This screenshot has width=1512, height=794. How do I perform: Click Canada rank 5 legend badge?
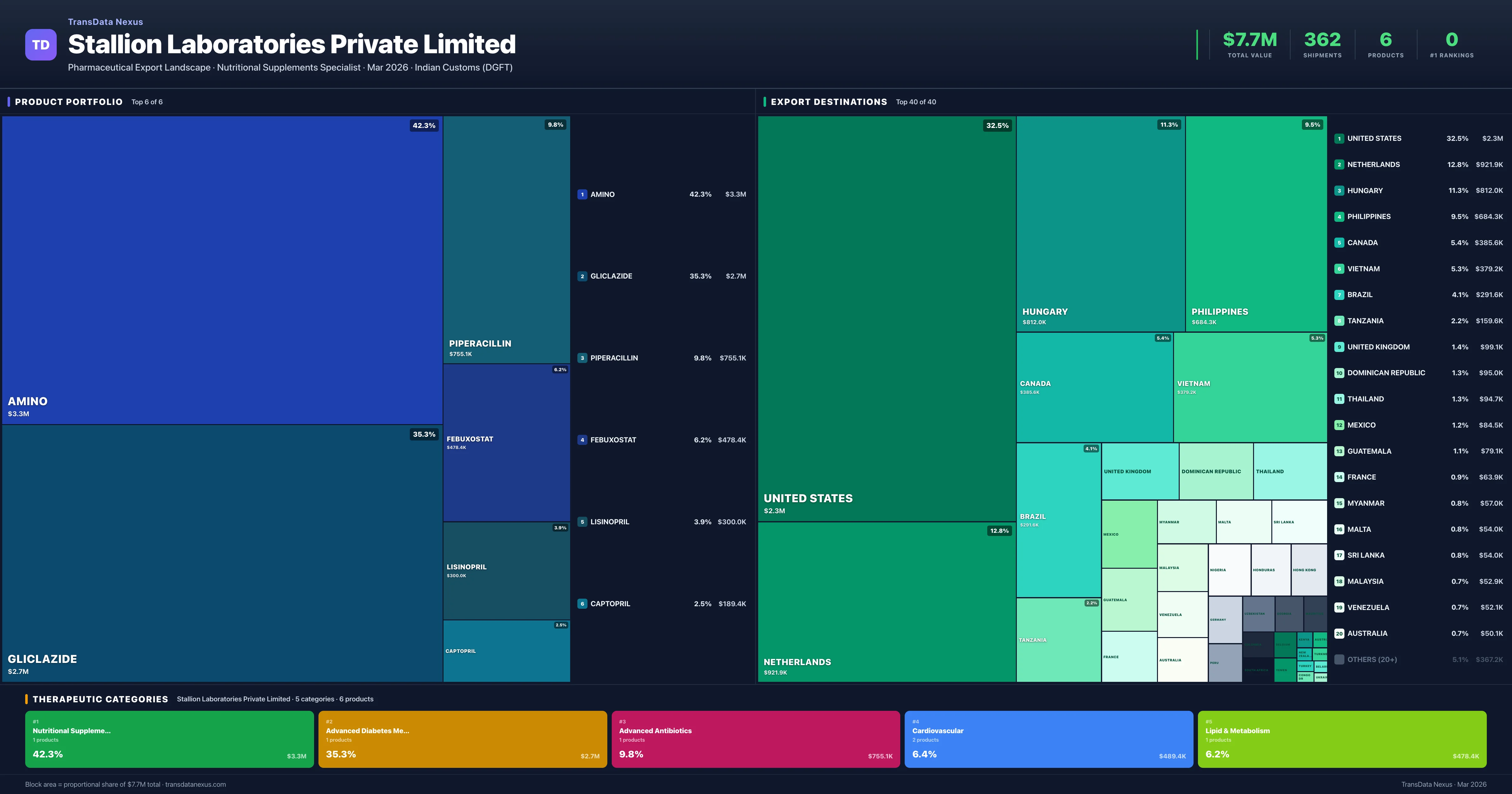(x=1339, y=243)
